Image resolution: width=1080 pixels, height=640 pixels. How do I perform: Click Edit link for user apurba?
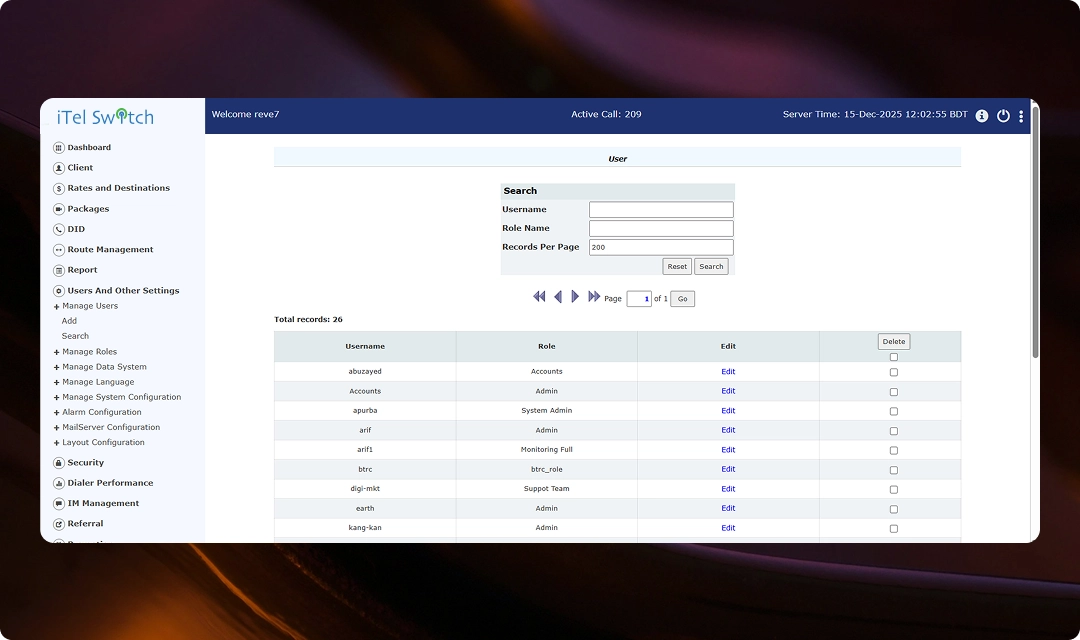click(728, 411)
